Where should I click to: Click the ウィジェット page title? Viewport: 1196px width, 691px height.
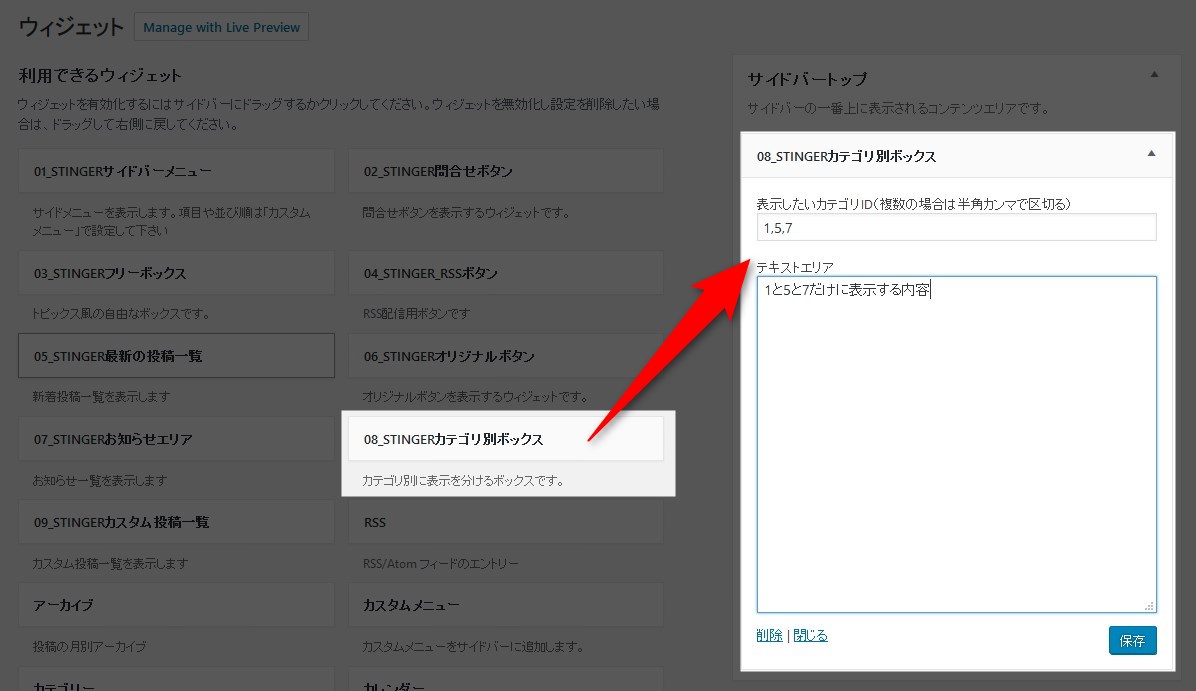pos(70,27)
